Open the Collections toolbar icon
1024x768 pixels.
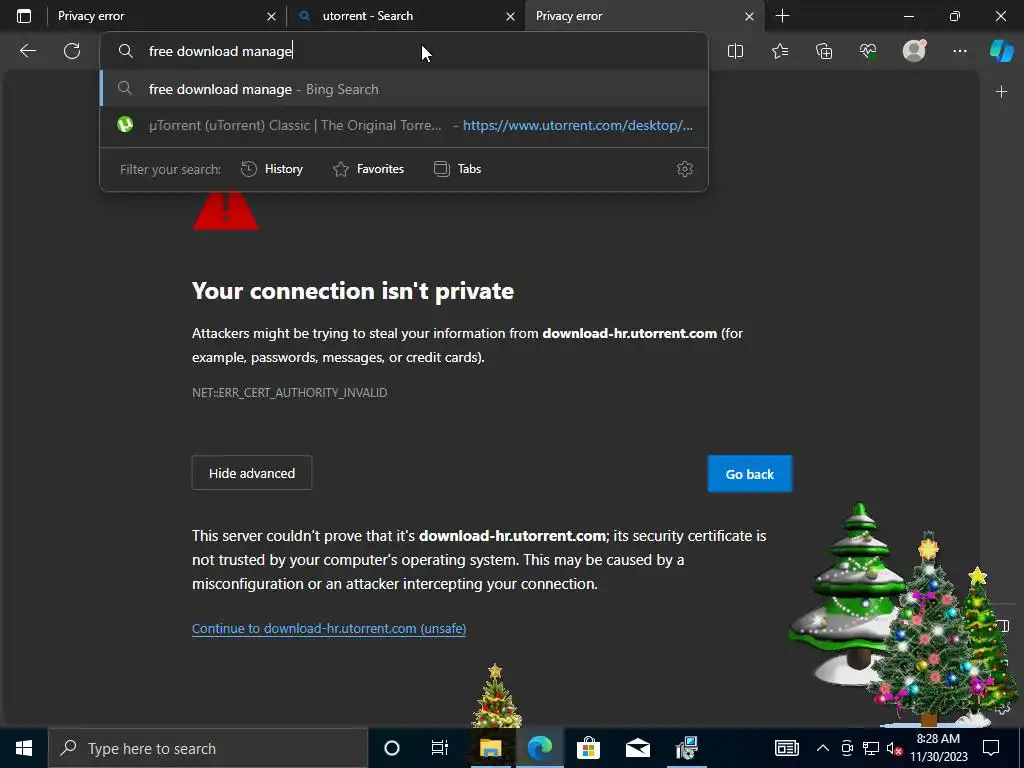(x=824, y=51)
